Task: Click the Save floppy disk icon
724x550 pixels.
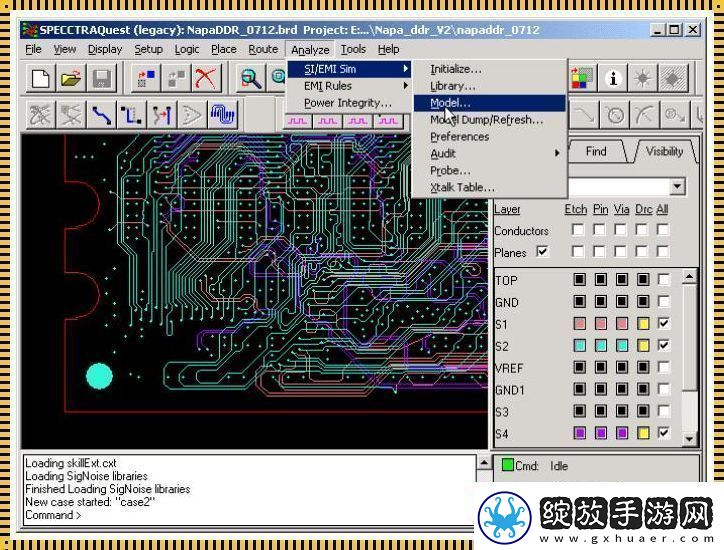Action: [102, 79]
